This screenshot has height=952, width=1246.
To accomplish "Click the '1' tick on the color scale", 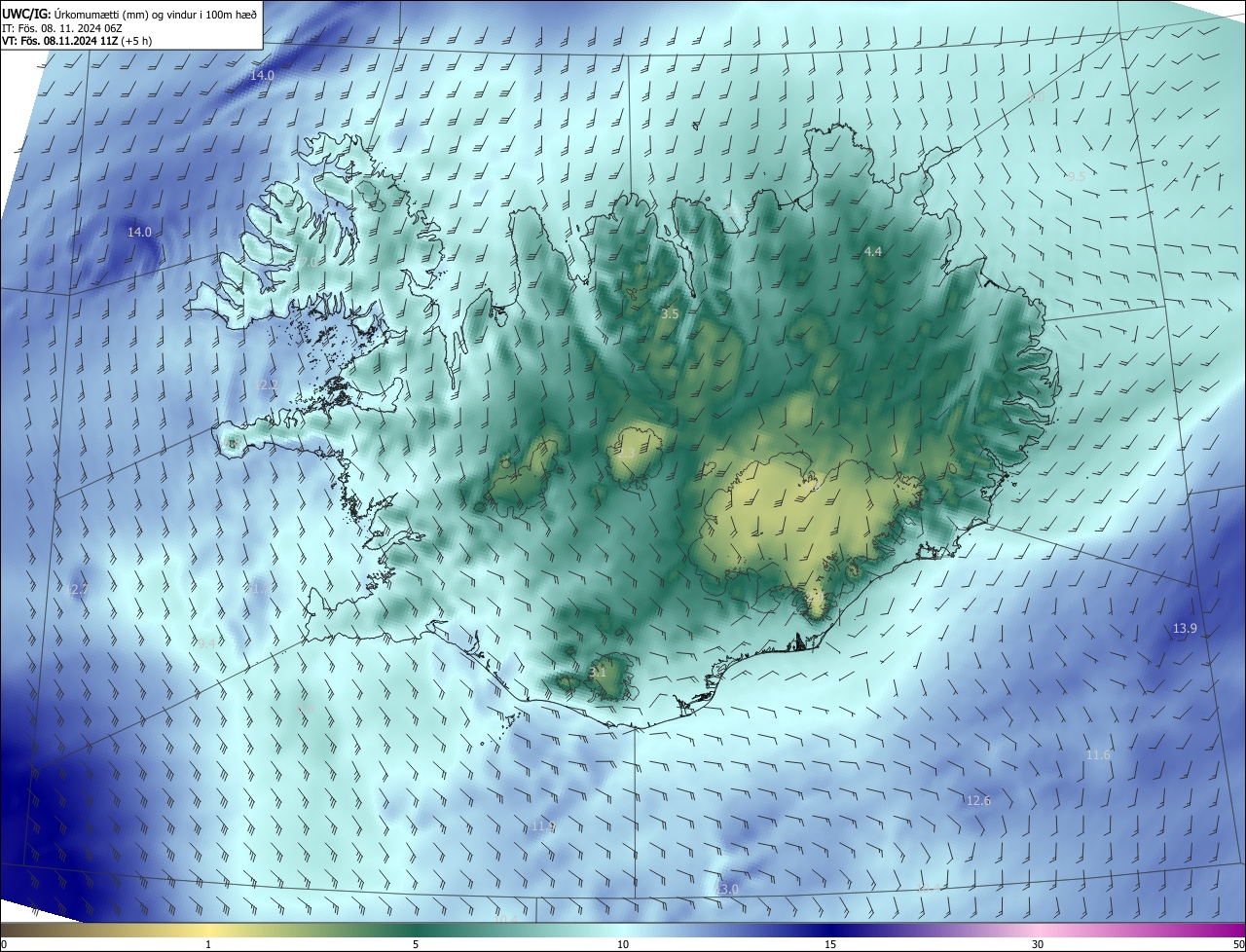I will click(208, 944).
